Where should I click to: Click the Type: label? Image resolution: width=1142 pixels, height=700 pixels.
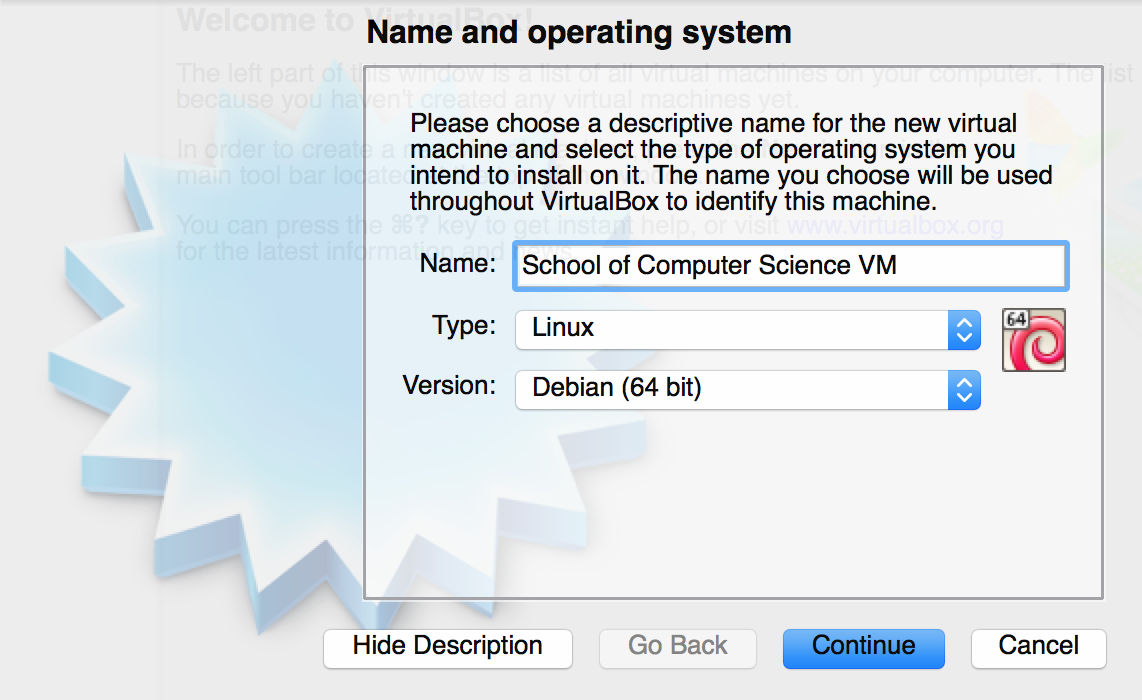click(464, 326)
